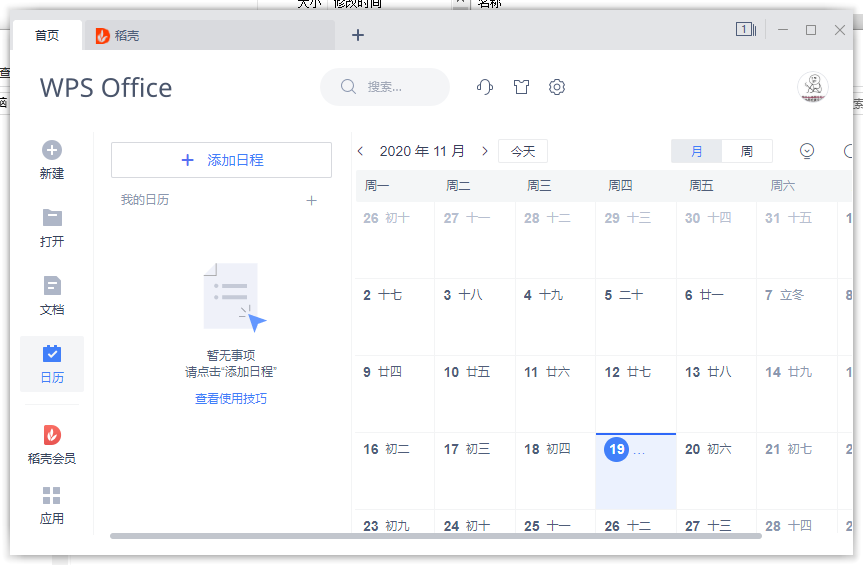Viewport: 863px width, 565px height.
Task: Click the horizontal scrollbar at bottom
Action: click(435, 536)
